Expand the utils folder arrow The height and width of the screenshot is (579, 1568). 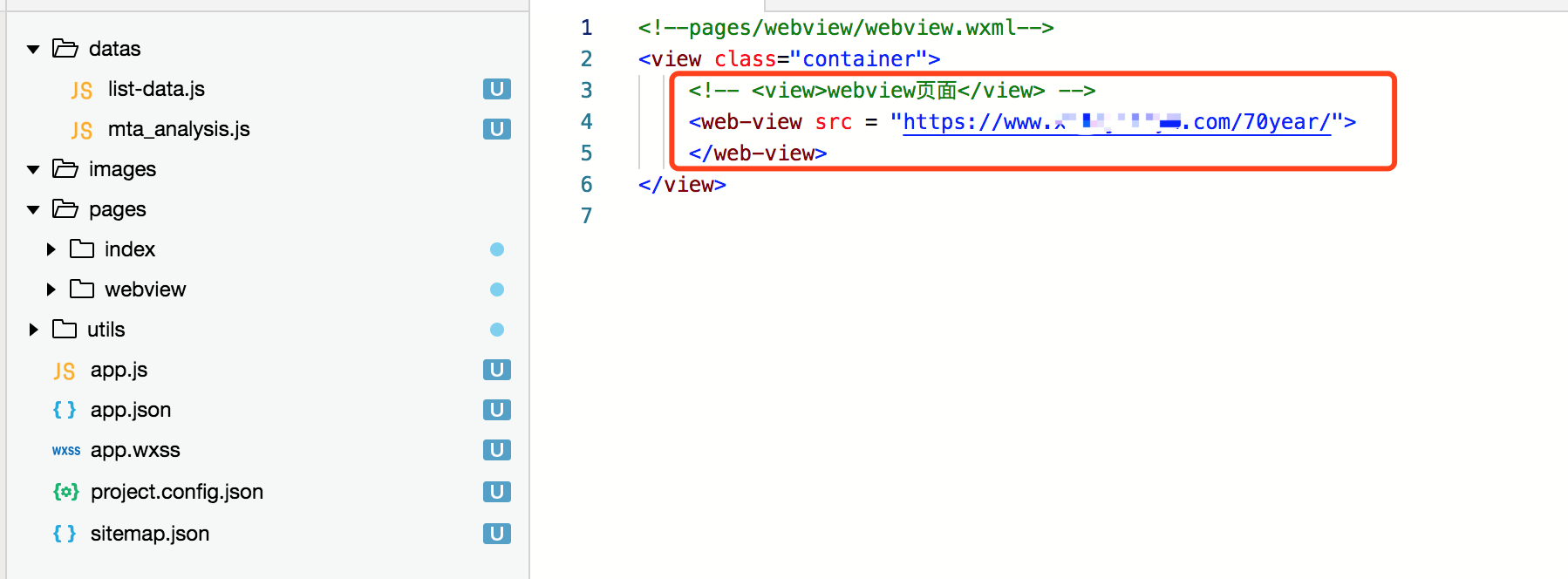tap(33, 330)
